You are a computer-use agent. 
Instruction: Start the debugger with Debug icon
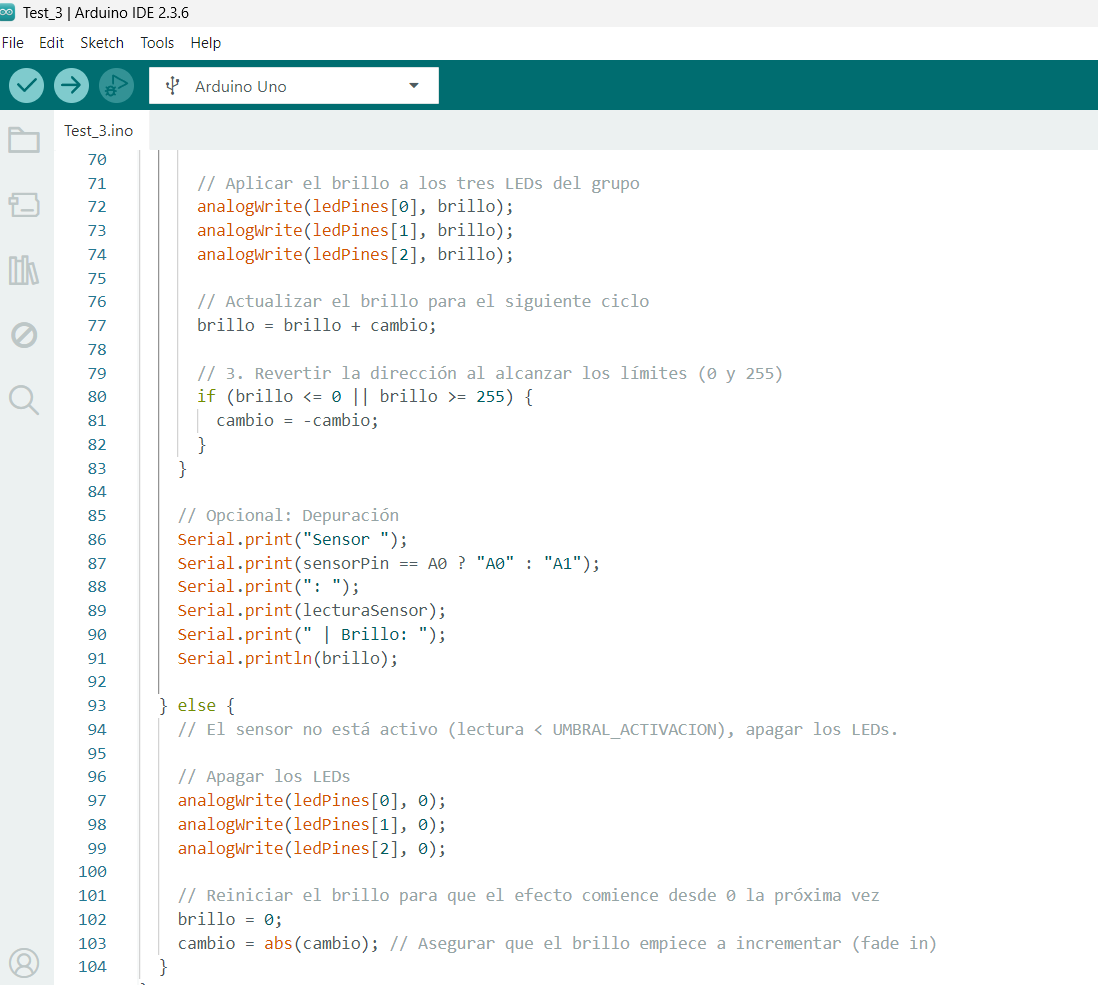[x=116, y=86]
